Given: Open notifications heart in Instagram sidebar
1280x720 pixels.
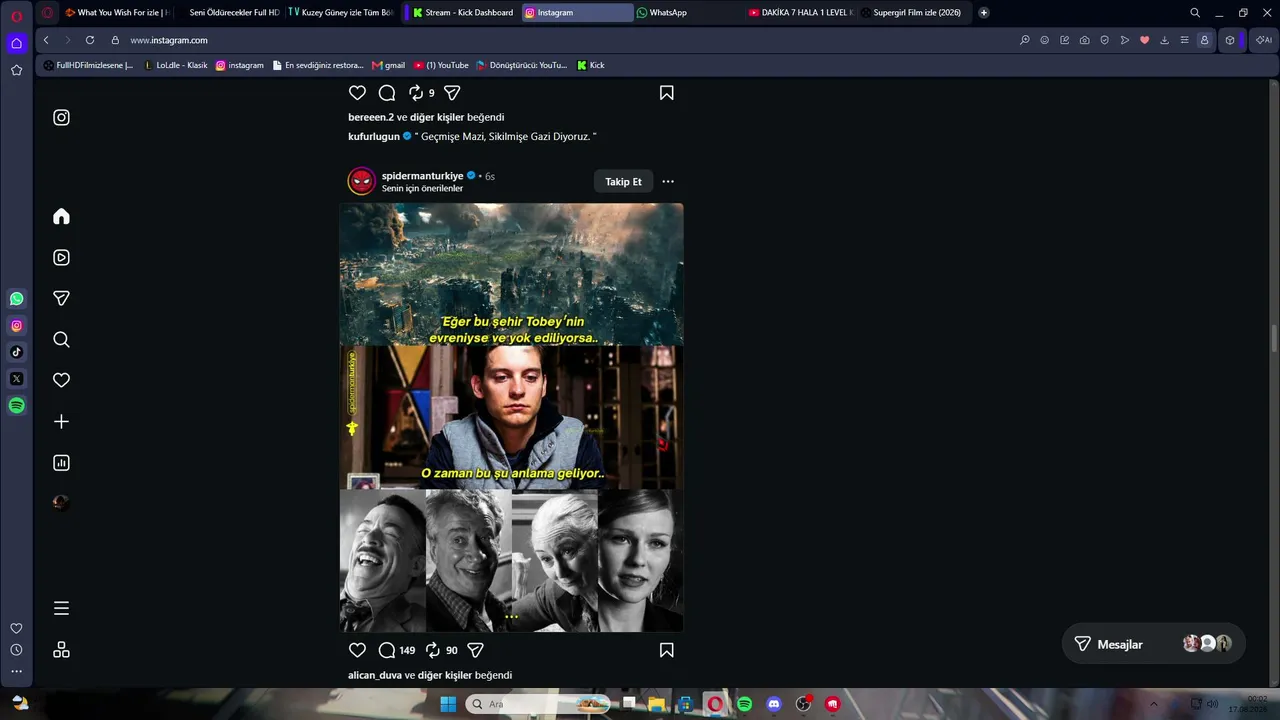Looking at the screenshot, I should (61, 380).
